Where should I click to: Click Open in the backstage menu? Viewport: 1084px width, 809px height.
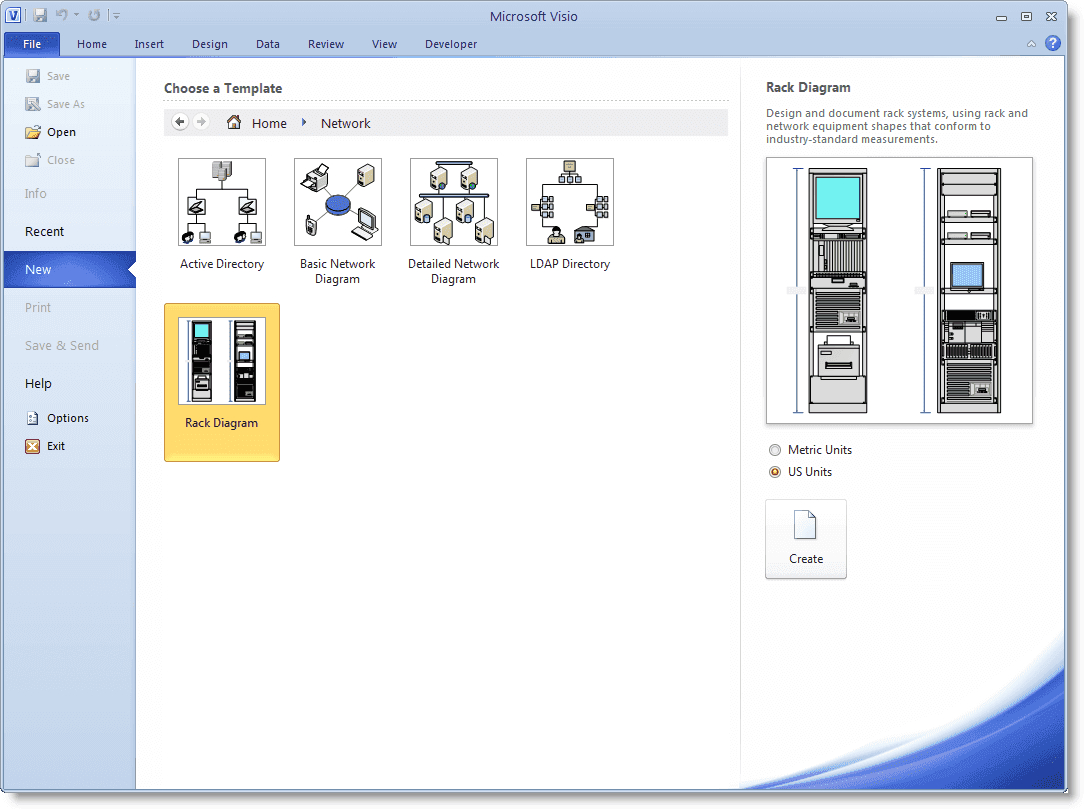pyautogui.click(x=50, y=132)
